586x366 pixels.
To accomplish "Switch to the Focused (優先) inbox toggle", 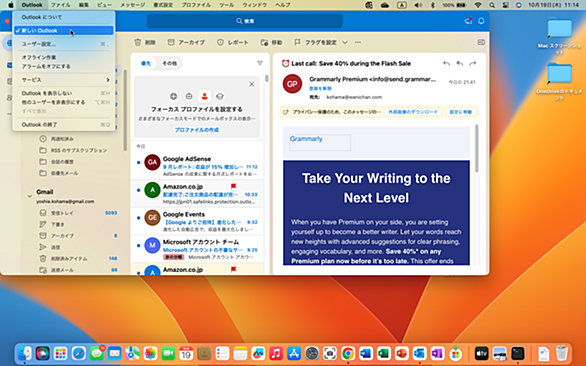I will [x=146, y=64].
